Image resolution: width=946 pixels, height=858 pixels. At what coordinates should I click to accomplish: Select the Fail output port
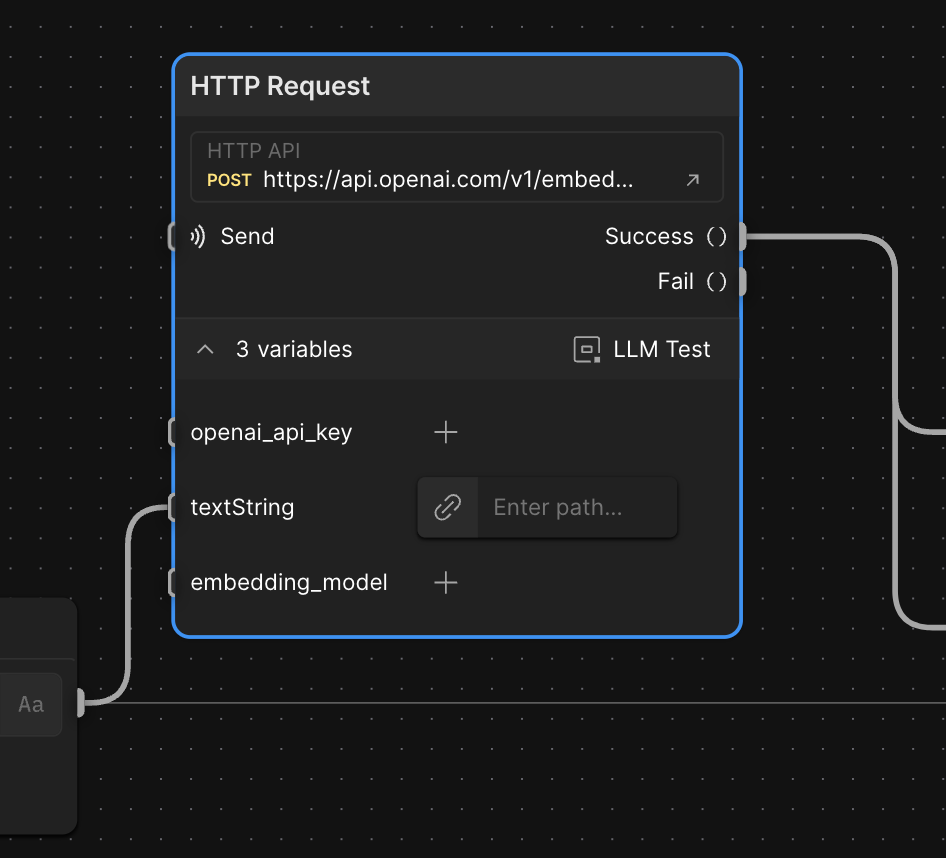(x=742, y=282)
